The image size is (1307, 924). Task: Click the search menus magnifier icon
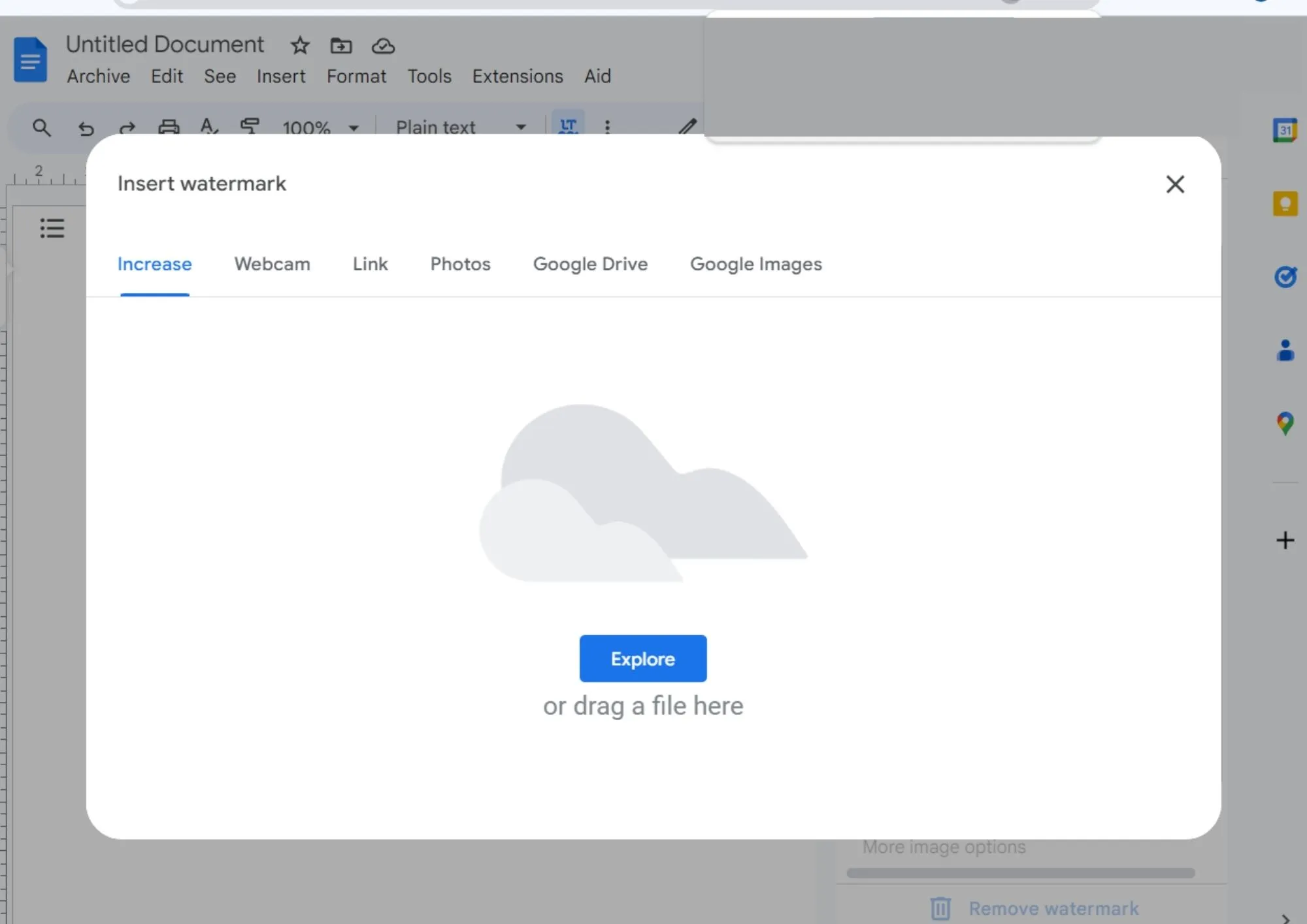41,127
